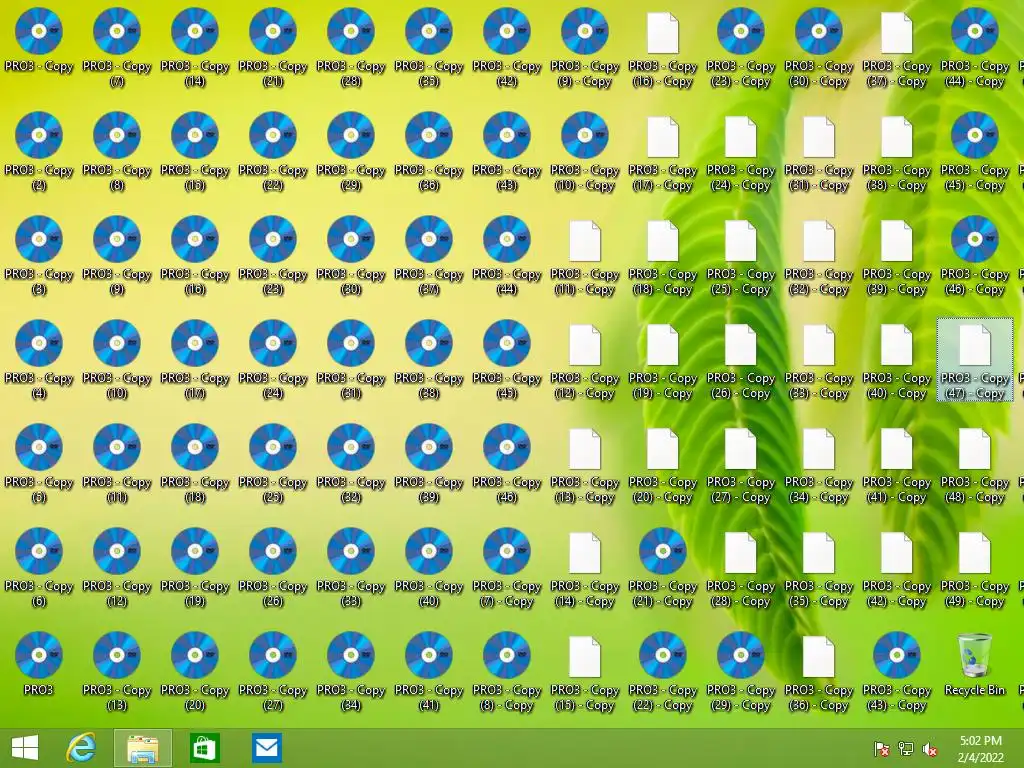This screenshot has height=768, width=1024.
Task: Select blank file PRO3 - Copy (11) - Copy
Action: [584, 241]
